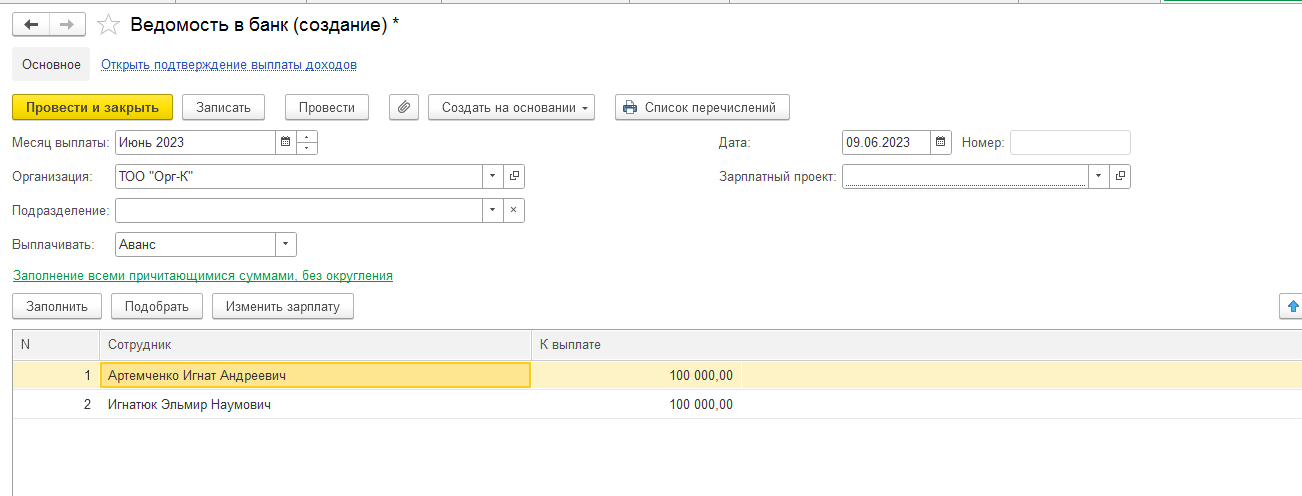Open attached files via paperclip icon
Viewport: 1302px width, 496px height.
pyautogui.click(x=403, y=107)
